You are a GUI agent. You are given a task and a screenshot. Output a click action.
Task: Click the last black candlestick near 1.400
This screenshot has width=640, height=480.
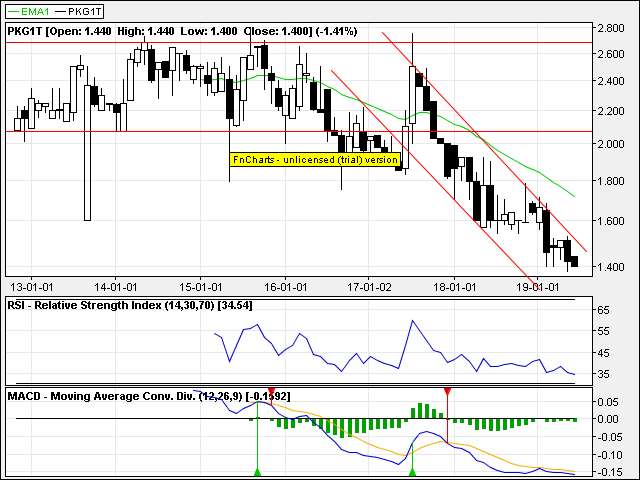pyautogui.click(x=574, y=261)
